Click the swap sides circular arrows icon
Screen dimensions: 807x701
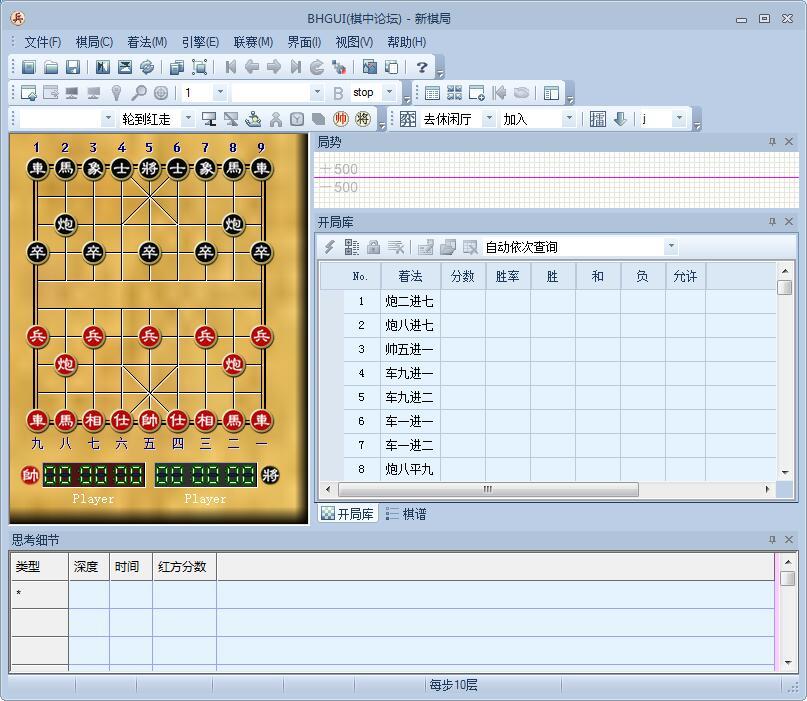pyautogui.click(x=147, y=67)
